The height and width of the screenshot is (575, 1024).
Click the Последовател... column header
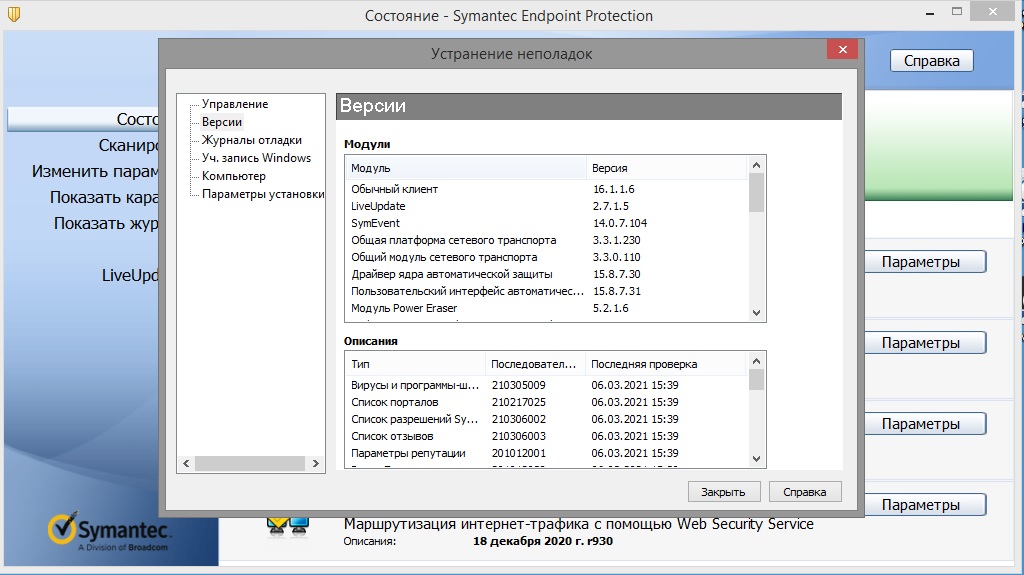tap(536, 364)
